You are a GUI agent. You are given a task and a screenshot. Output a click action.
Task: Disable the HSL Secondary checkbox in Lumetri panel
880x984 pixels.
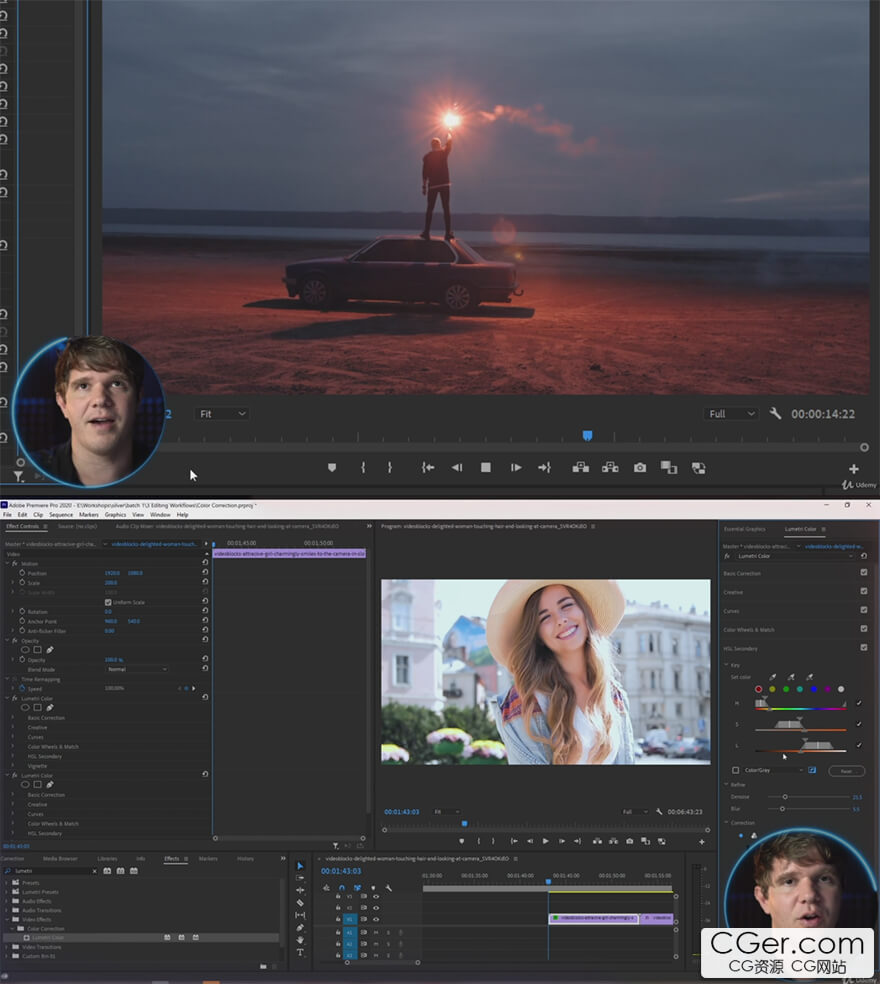(864, 648)
